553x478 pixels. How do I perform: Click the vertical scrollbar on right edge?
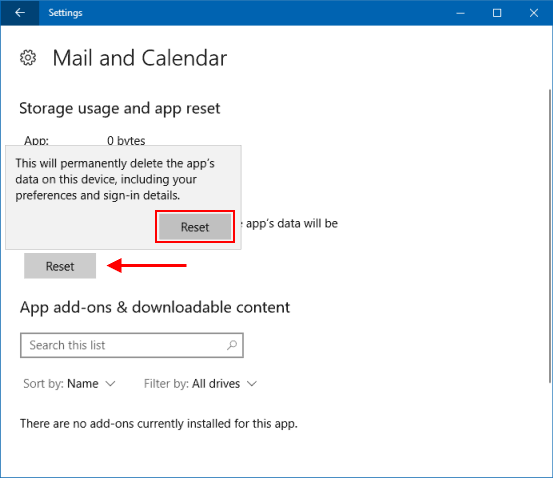tap(550, 236)
